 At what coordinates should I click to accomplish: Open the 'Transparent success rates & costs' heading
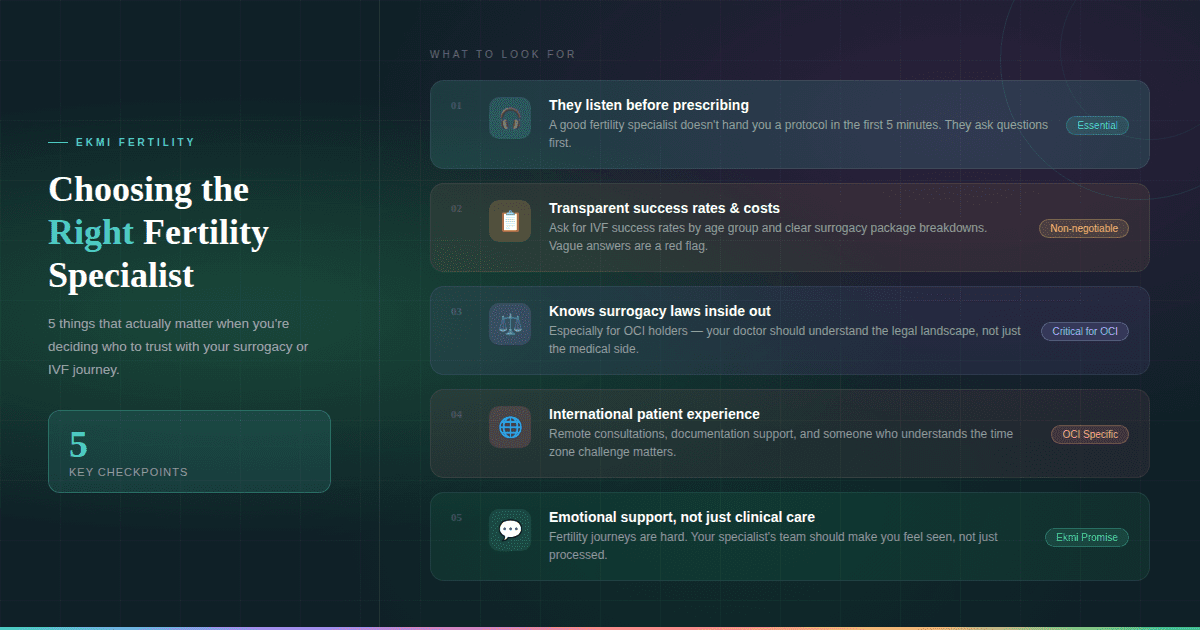(664, 208)
